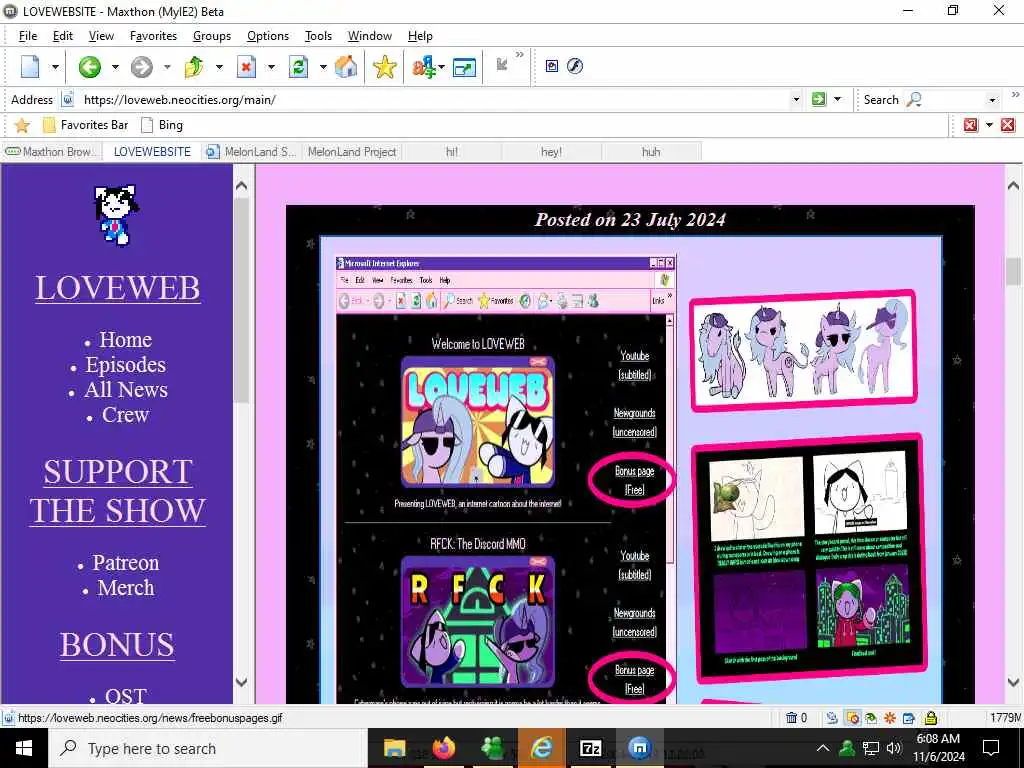The image size is (1024, 768).
Task: Click the gray Forward arrow button
Action: pyautogui.click(x=141, y=67)
